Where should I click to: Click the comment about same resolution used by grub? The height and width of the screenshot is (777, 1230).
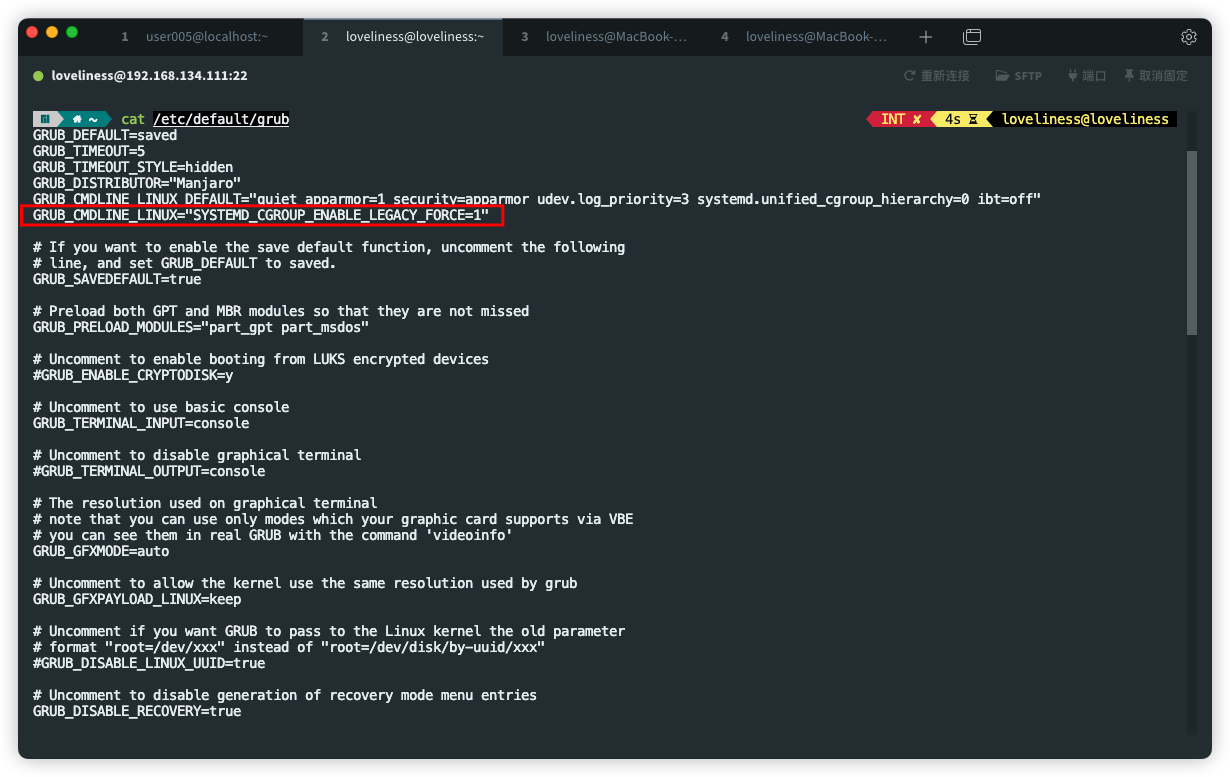pyautogui.click(x=305, y=583)
